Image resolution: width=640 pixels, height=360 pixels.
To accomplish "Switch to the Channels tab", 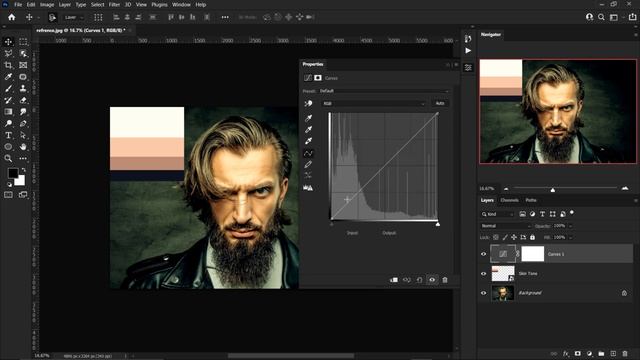I will click(509, 200).
